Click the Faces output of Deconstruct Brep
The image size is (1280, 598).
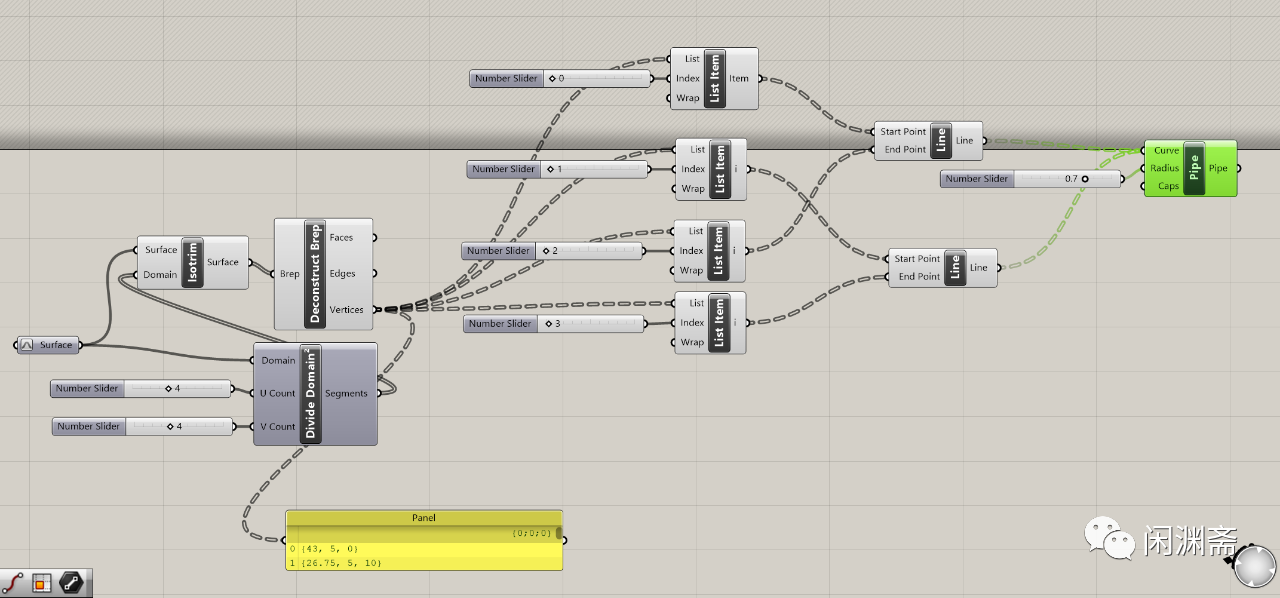[342, 238]
